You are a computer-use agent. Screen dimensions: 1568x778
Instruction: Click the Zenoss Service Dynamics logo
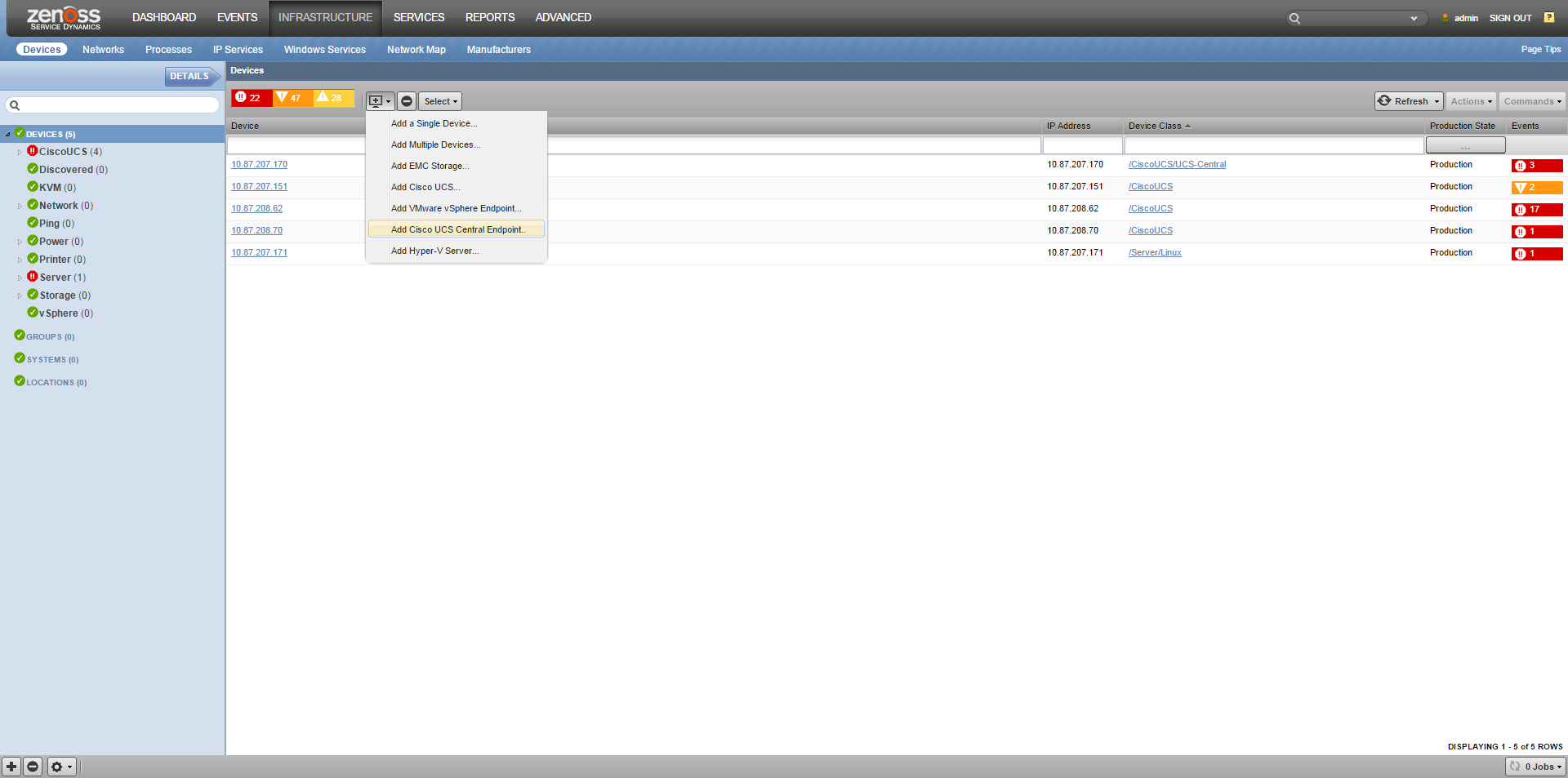[x=64, y=18]
